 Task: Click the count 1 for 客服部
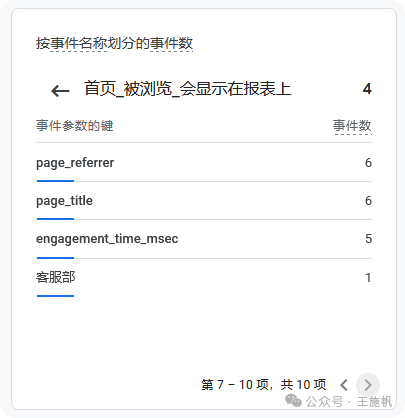(368, 277)
